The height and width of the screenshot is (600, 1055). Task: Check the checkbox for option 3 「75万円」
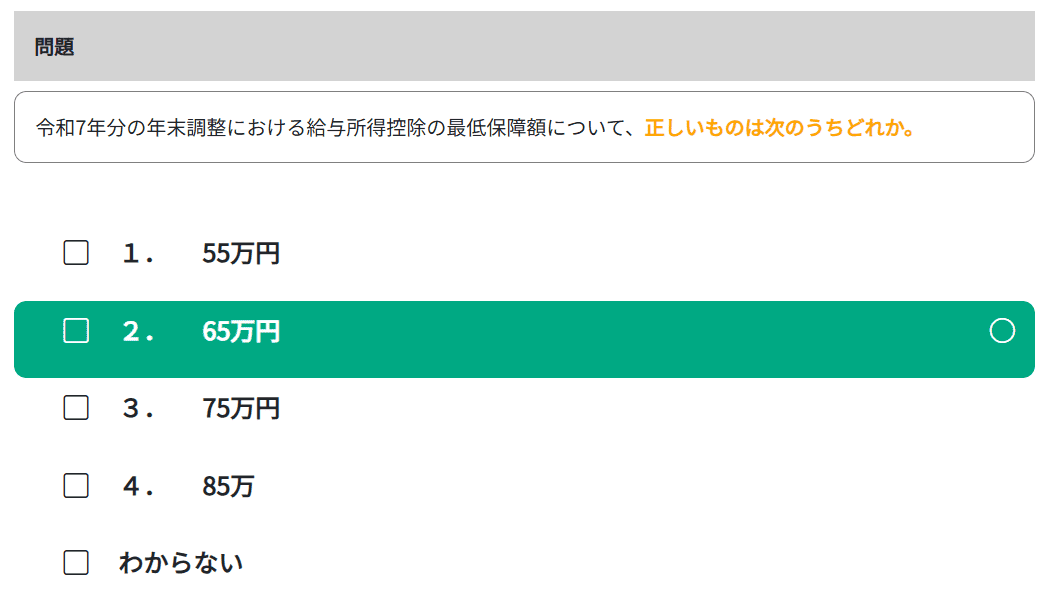click(75, 408)
